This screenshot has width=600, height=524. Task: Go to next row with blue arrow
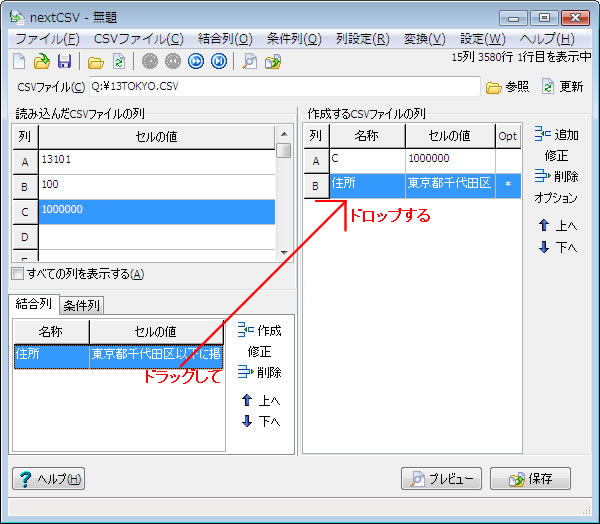[196, 62]
